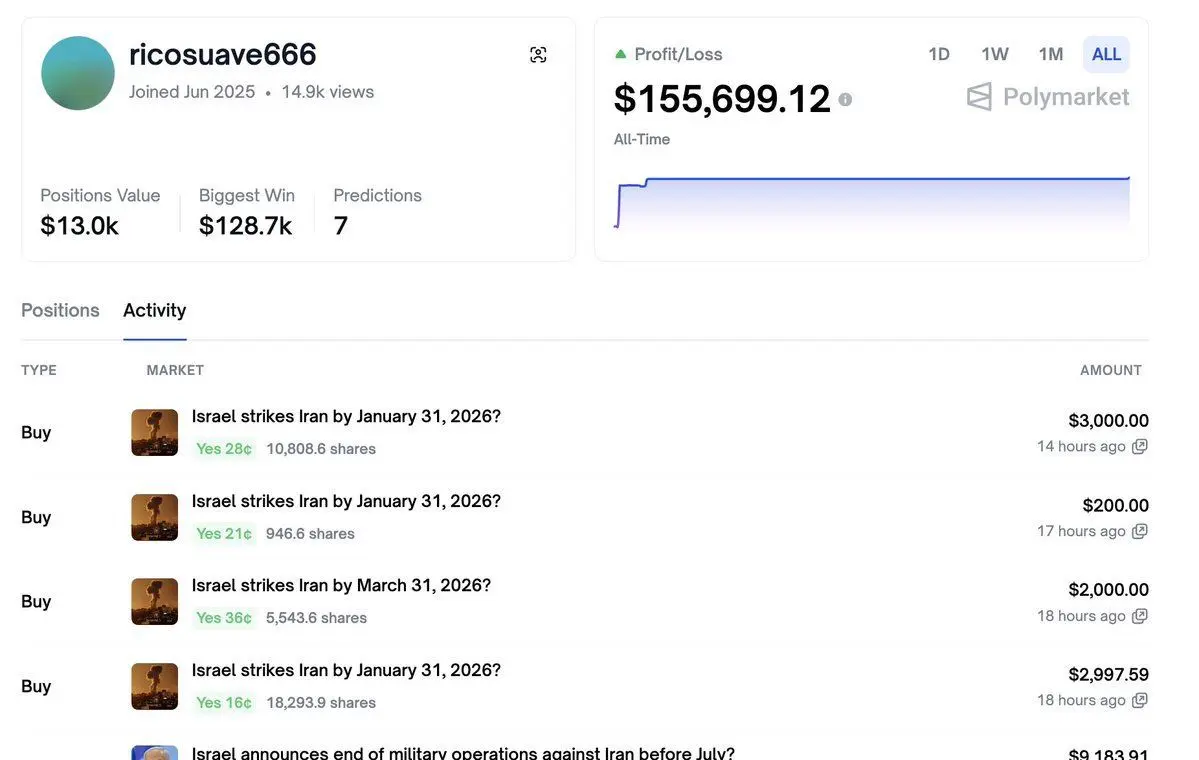Image resolution: width=1199 pixels, height=760 pixels.
Task: Open Israel strikes Iran by March 31 market
Action: pyautogui.click(x=341, y=583)
